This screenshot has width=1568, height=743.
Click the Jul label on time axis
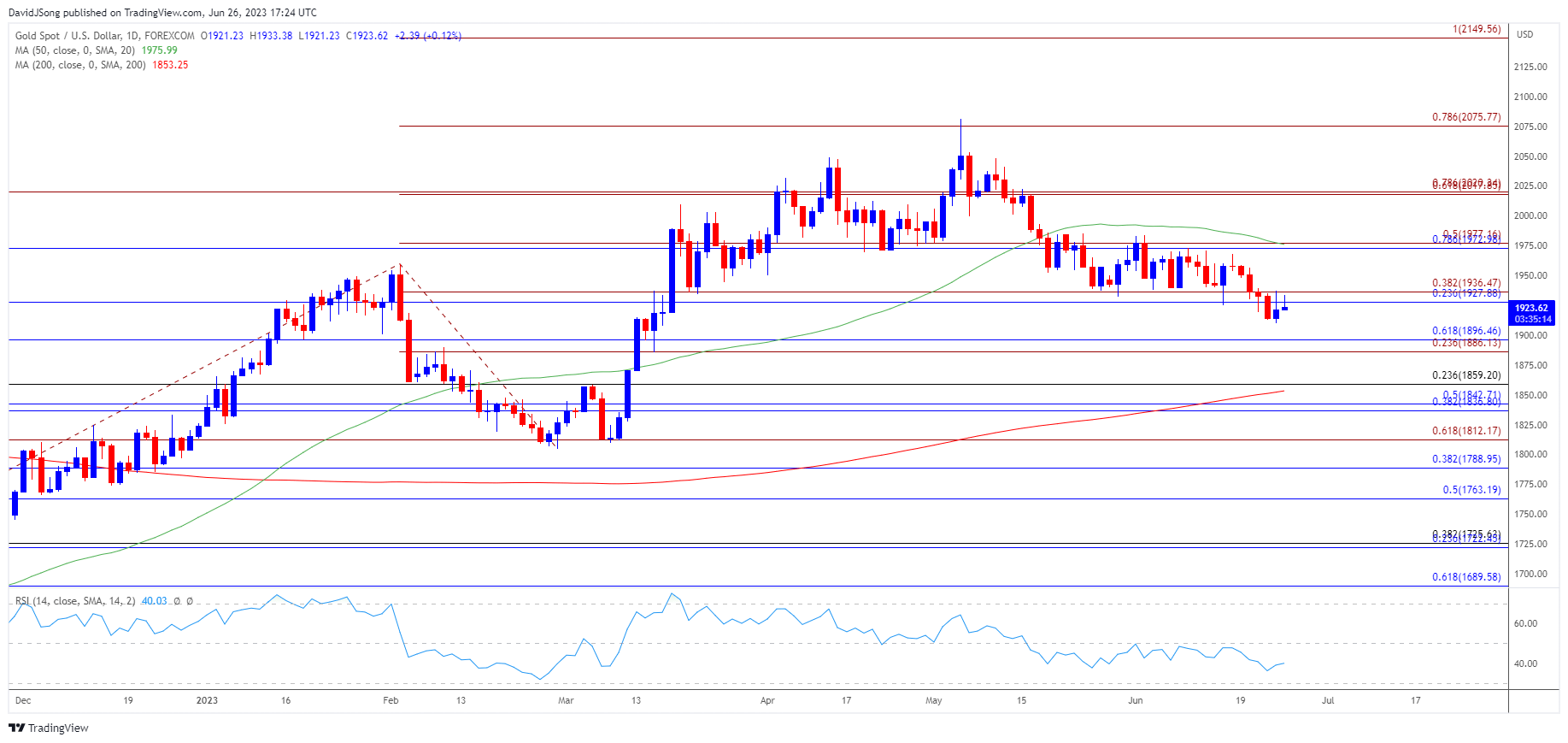click(1328, 700)
